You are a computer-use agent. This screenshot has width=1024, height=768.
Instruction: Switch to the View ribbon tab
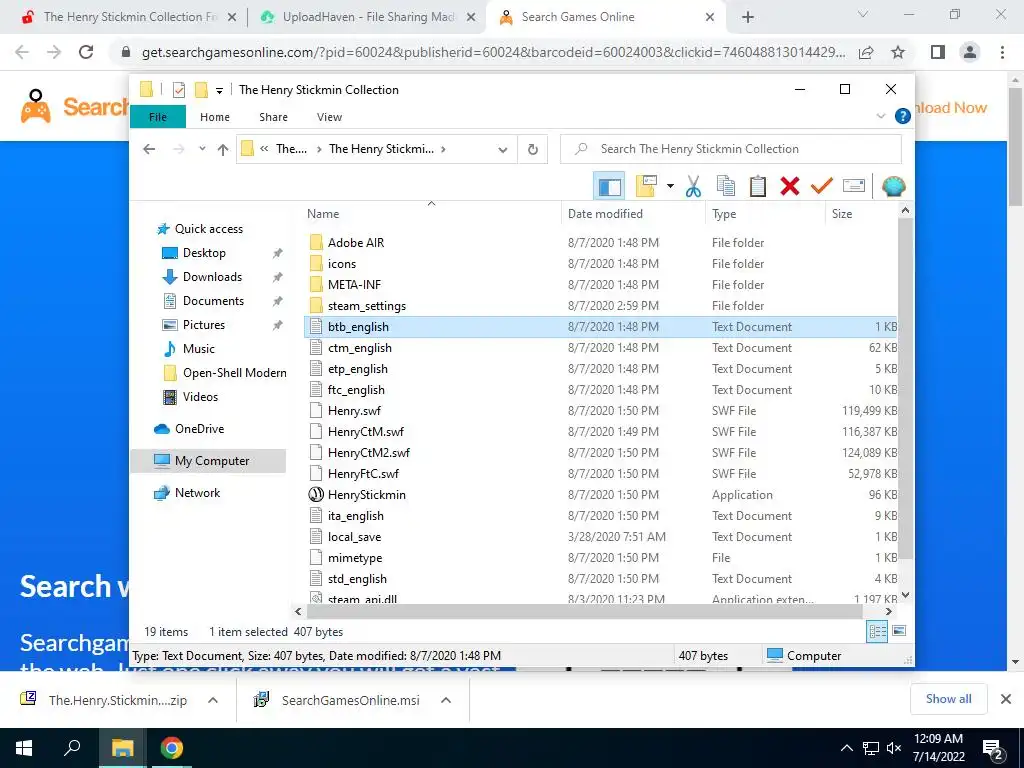pyautogui.click(x=329, y=117)
